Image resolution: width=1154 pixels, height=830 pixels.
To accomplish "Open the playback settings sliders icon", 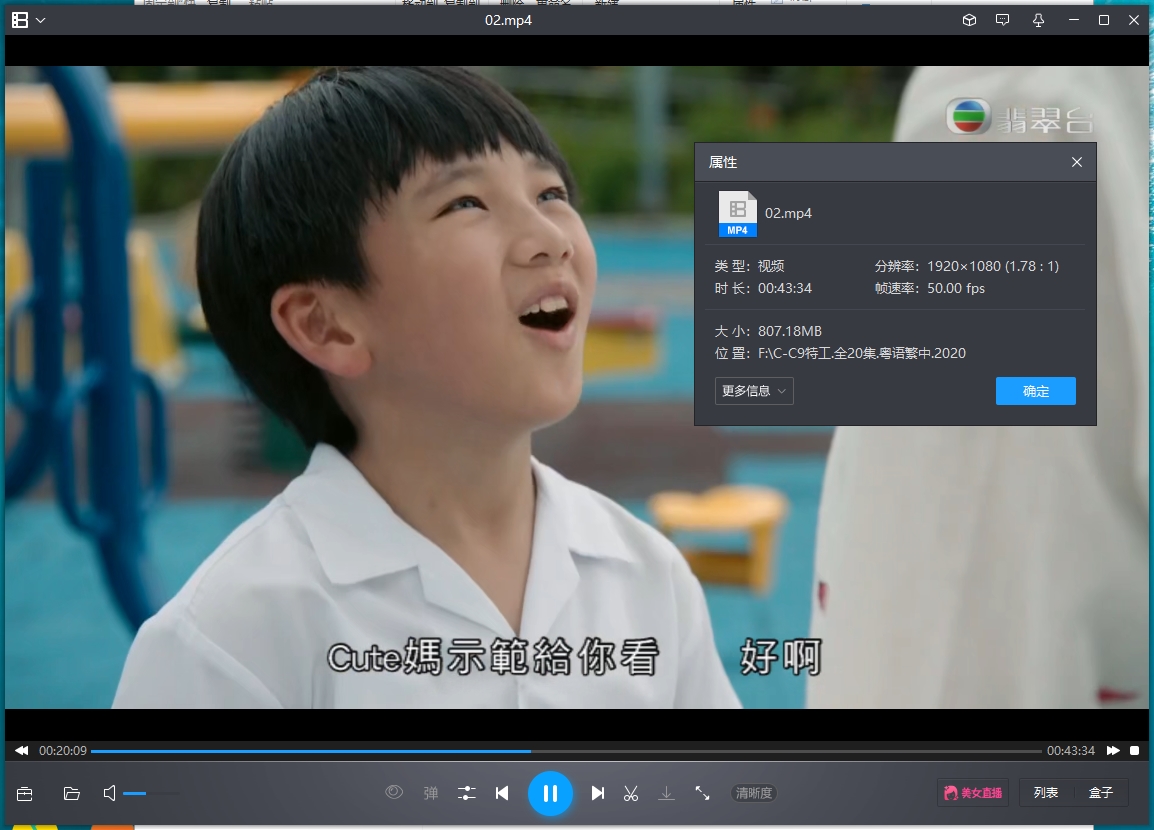I will 467,793.
